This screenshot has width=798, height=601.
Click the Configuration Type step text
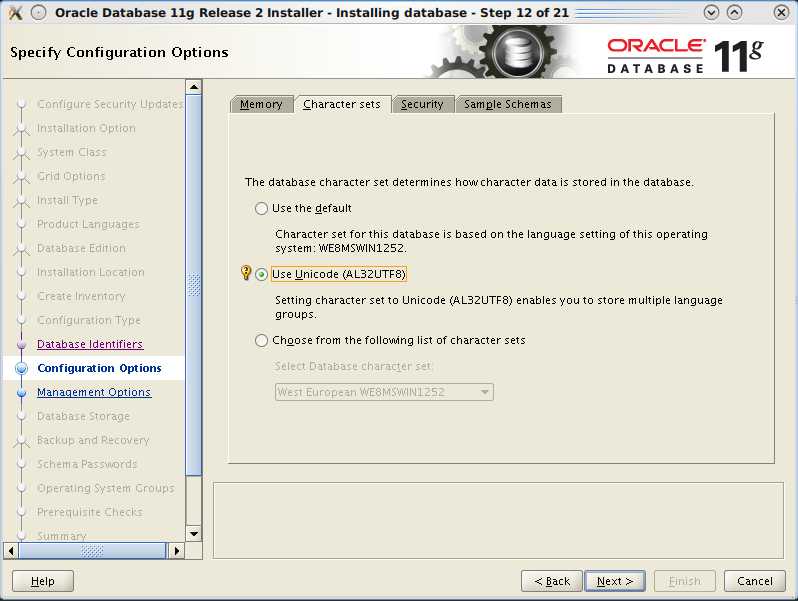click(89, 320)
